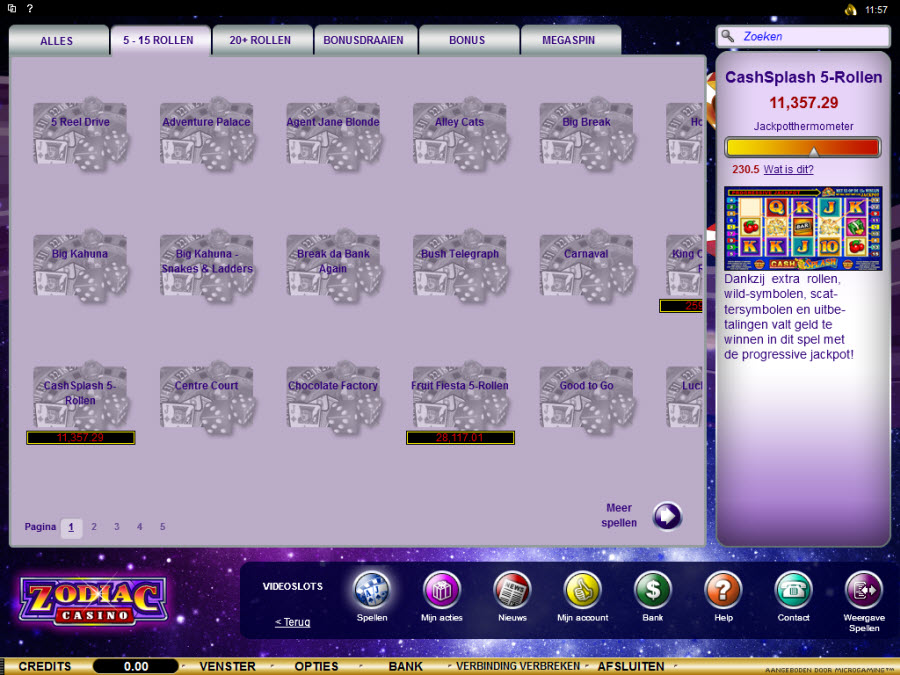Open the Big Kahuna game tile
900x675 pixels.
pyautogui.click(x=80, y=266)
